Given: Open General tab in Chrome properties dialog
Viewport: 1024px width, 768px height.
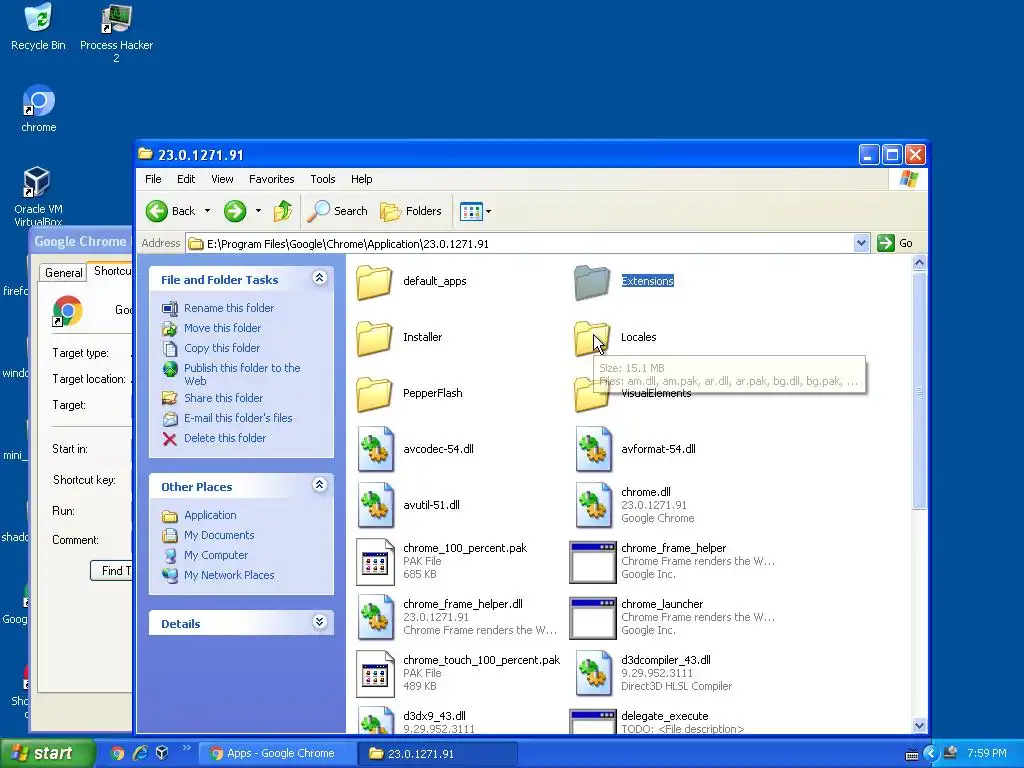Looking at the screenshot, I should (x=63, y=273).
